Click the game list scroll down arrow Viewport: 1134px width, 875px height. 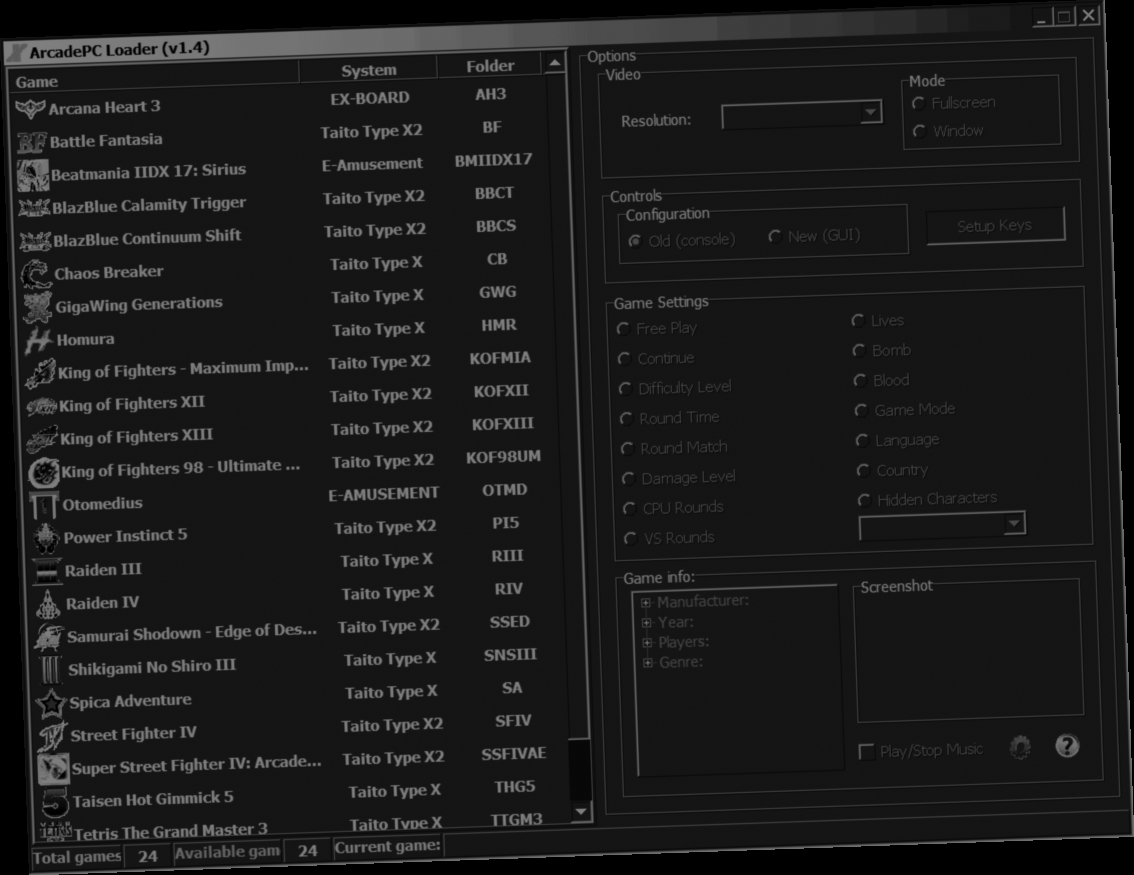click(x=581, y=811)
